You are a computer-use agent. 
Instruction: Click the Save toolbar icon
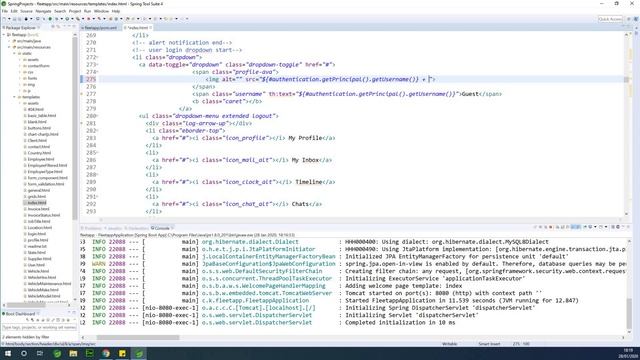point(14,19)
